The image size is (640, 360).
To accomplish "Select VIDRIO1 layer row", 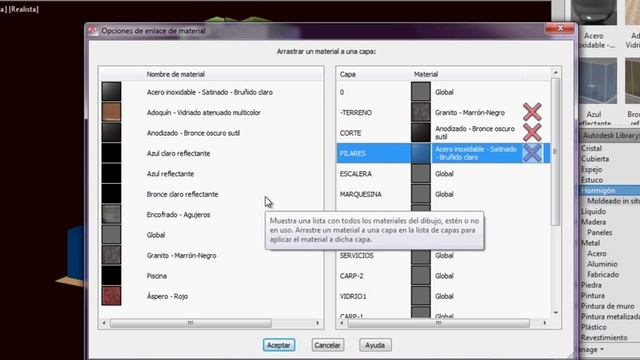I will pyautogui.click(x=443, y=296).
